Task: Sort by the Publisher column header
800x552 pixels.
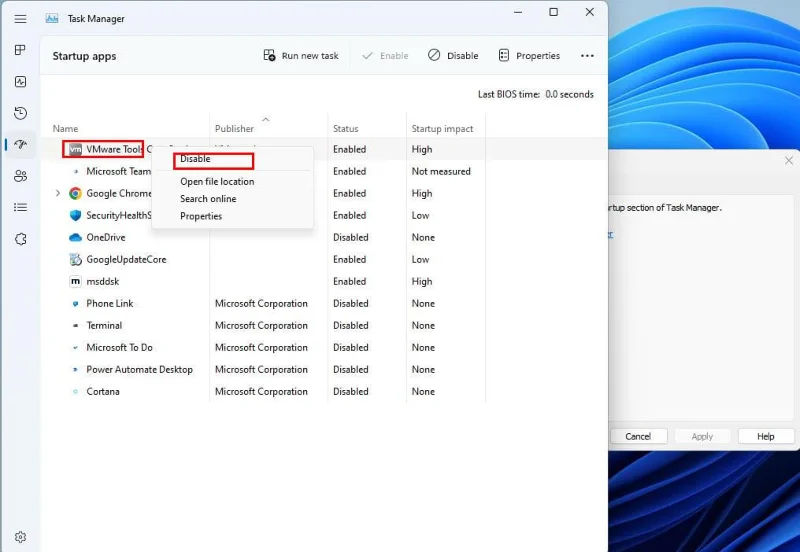Action: click(x=234, y=129)
